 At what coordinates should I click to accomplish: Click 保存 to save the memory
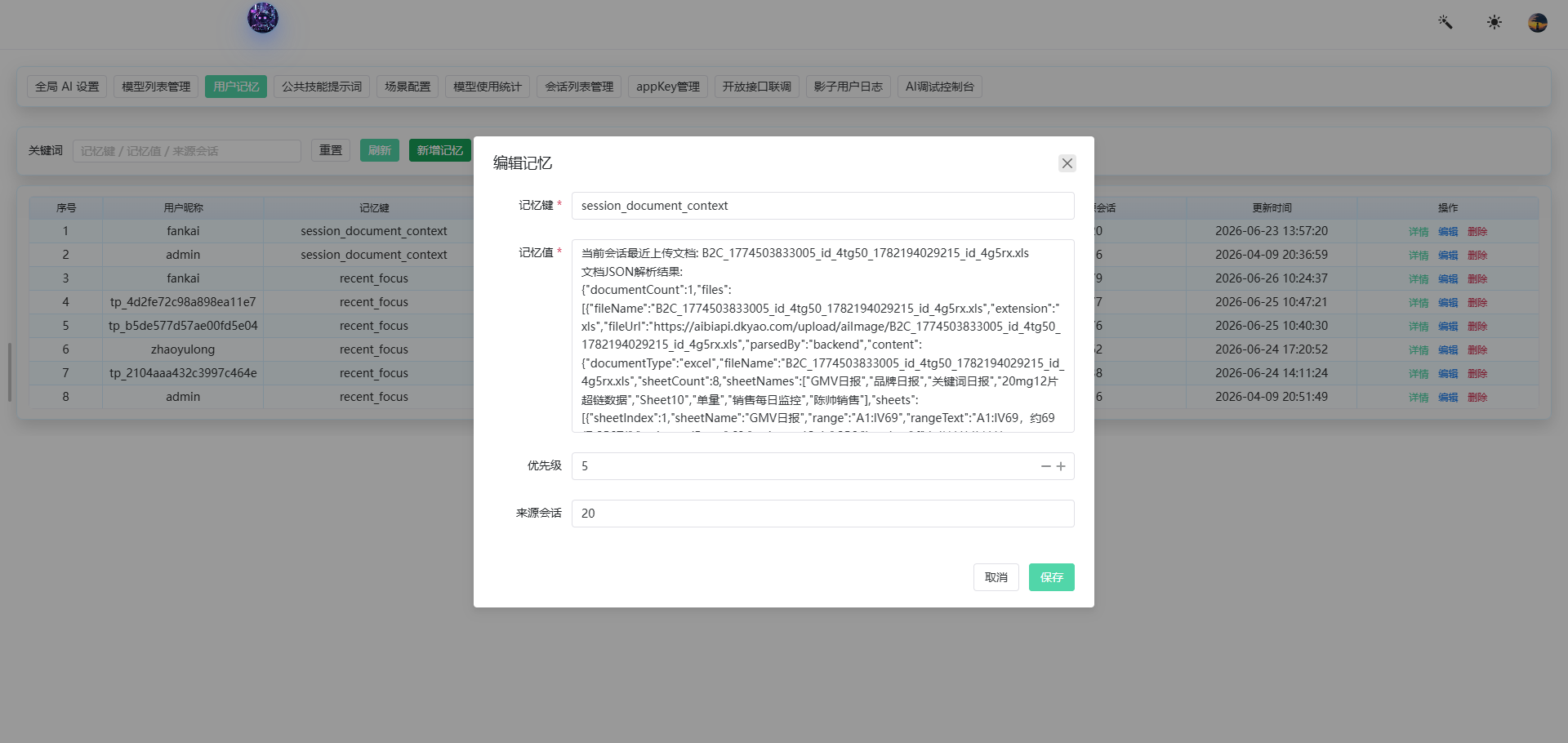[1051, 577]
